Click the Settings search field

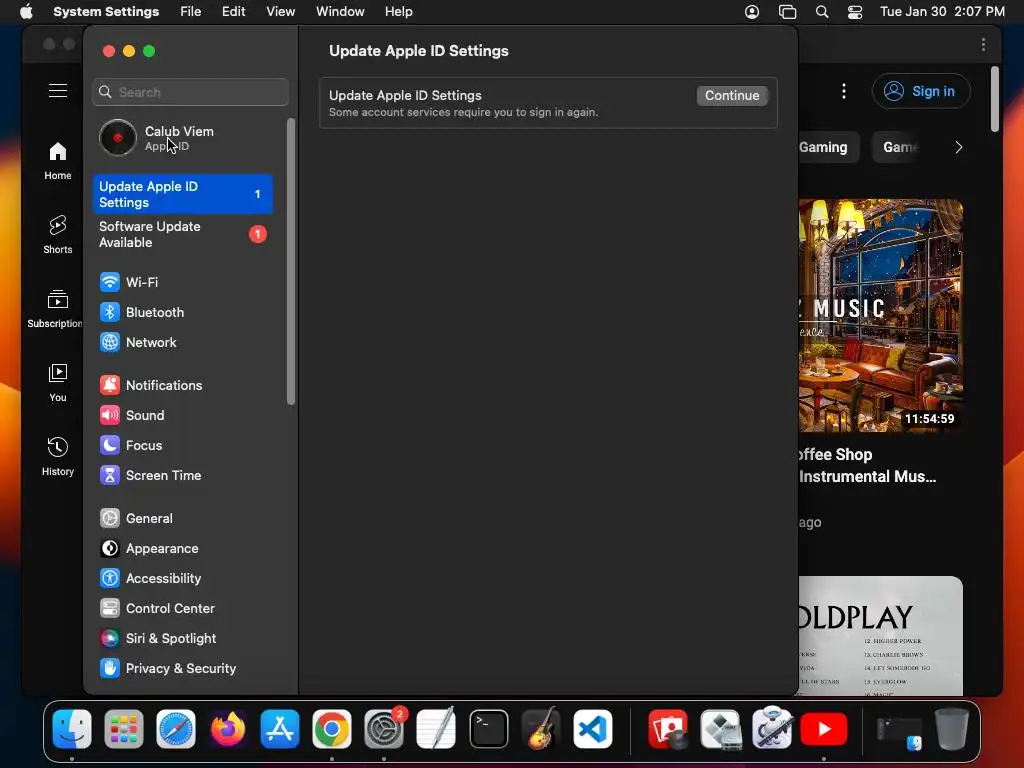point(191,92)
